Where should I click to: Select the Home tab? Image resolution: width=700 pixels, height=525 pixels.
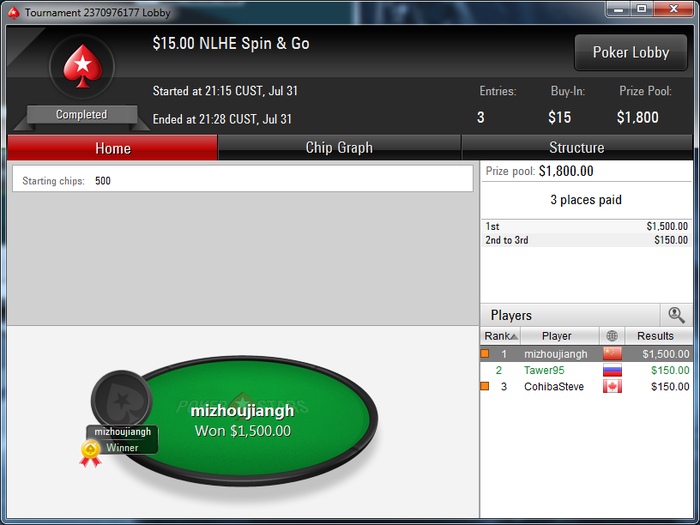(x=112, y=148)
